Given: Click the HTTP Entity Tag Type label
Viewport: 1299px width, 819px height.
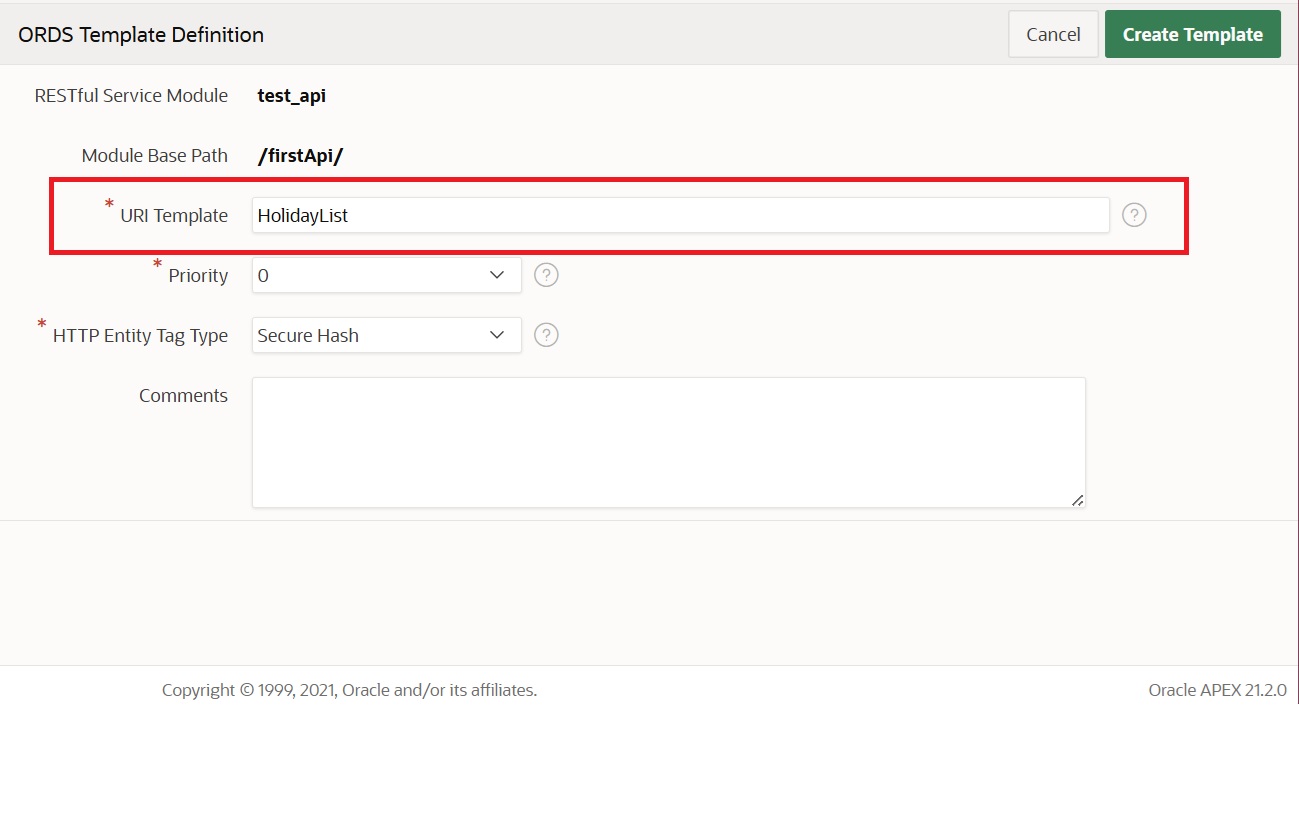Looking at the screenshot, I should [140, 335].
